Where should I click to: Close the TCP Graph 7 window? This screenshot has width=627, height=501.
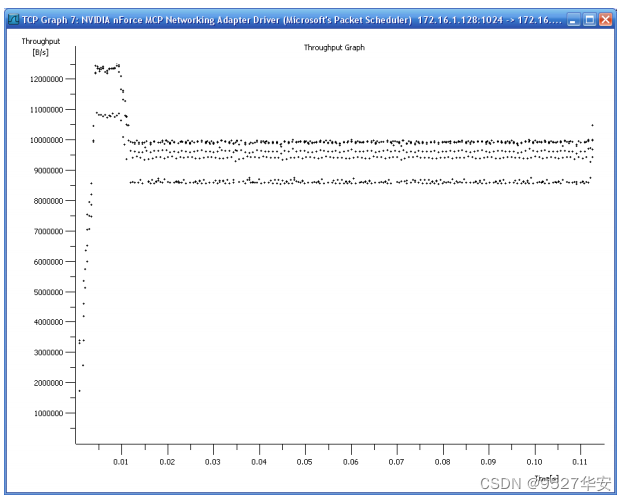point(605,19)
